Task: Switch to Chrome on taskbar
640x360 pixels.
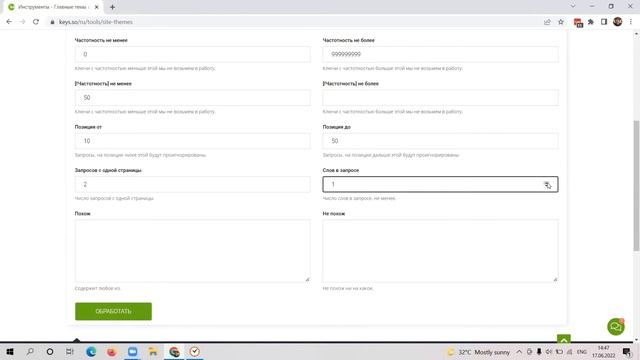Action: click(174, 351)
